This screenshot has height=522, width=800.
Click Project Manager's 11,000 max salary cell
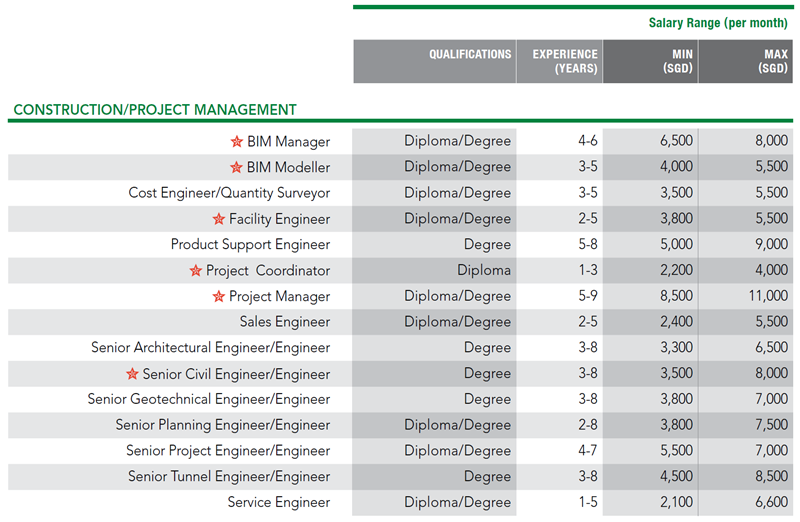767,297
